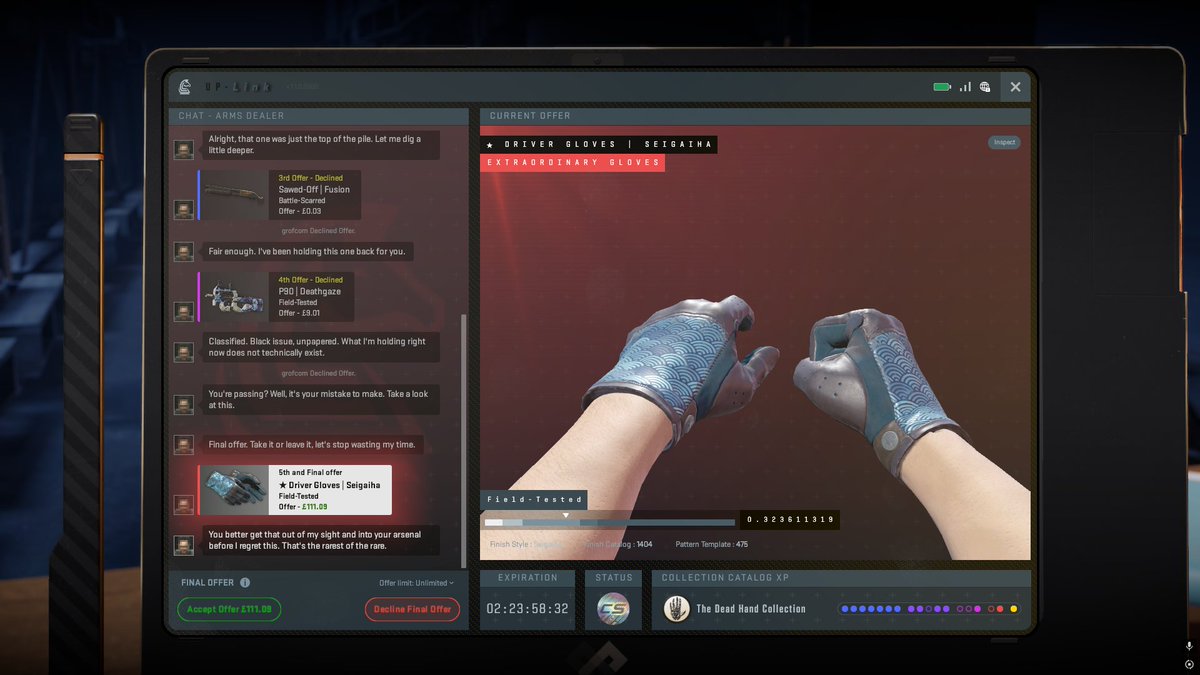
Task: Click the 'Driver Gloves | Seigaiha' title
Action: pyautogui.click(x=599, y=145)
